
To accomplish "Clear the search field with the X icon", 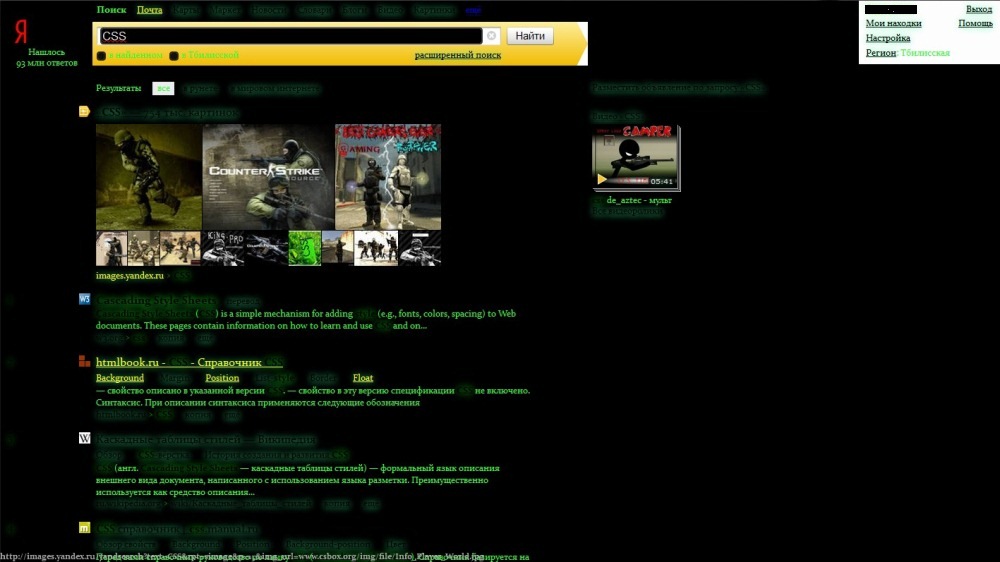I will [491, 36].
